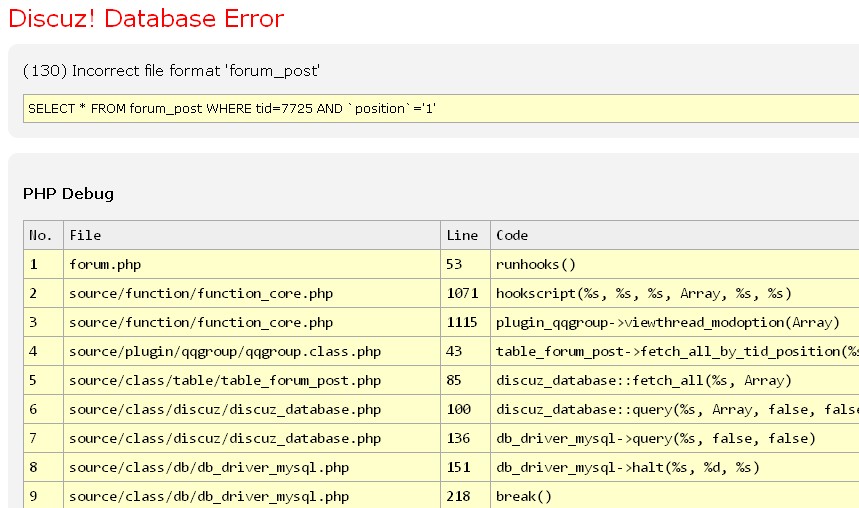
Task: Click 'source/plugin/qqgroup/qqgroup.class.php' file cell
Action: point(252,351)
